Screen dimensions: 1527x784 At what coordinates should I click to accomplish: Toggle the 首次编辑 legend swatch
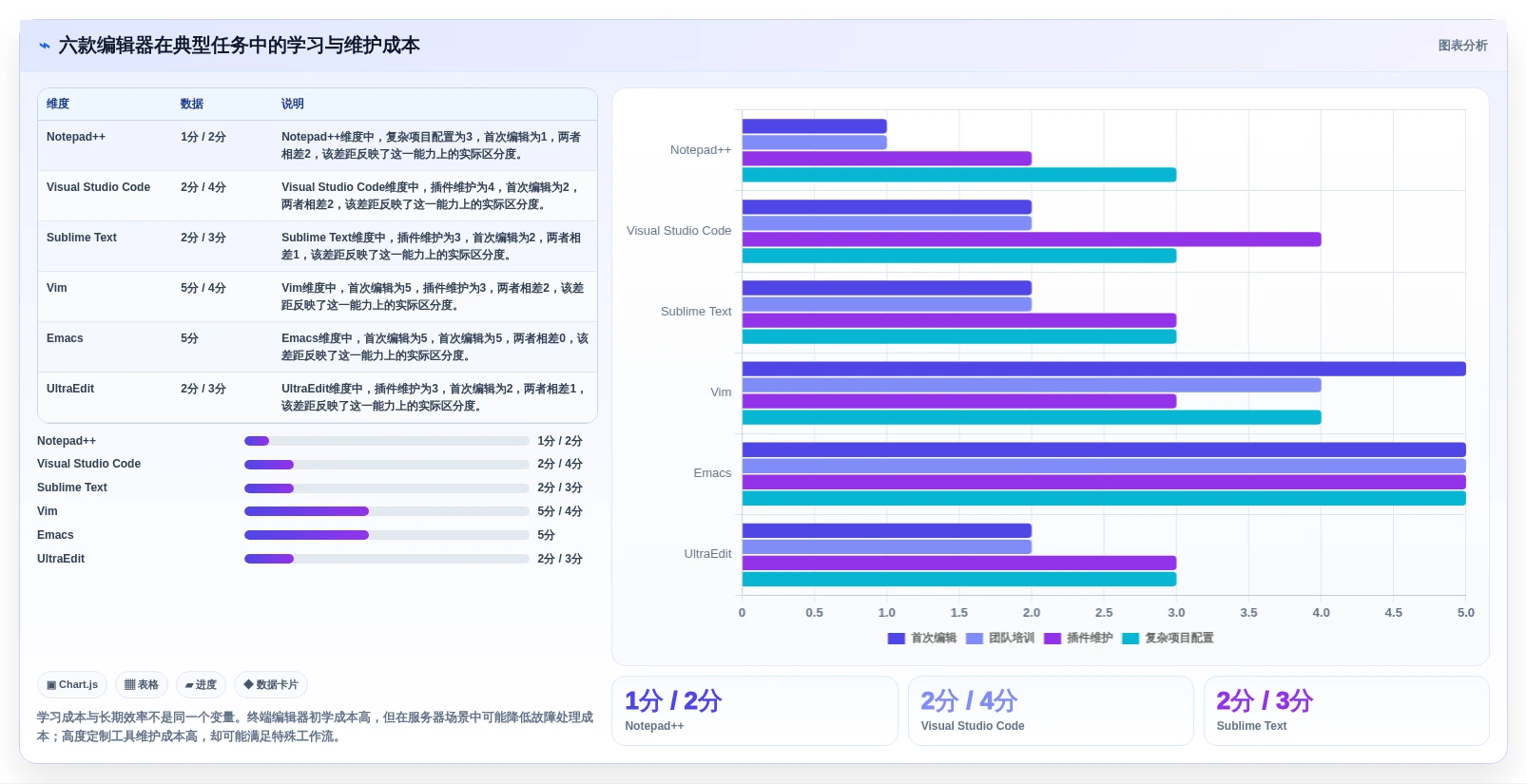click(x=896, y=639)
